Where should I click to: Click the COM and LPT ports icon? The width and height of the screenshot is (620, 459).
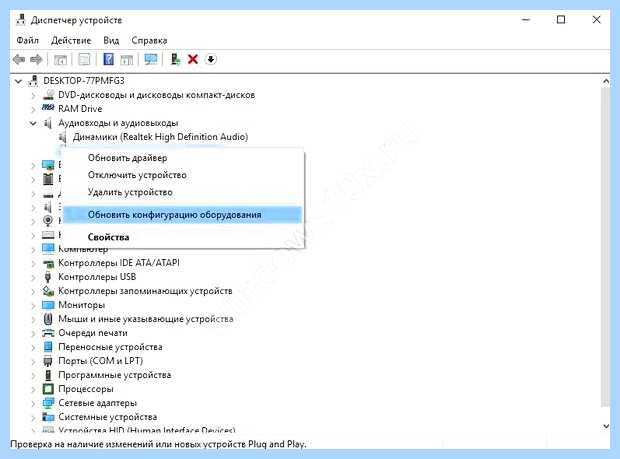[48, 361]
